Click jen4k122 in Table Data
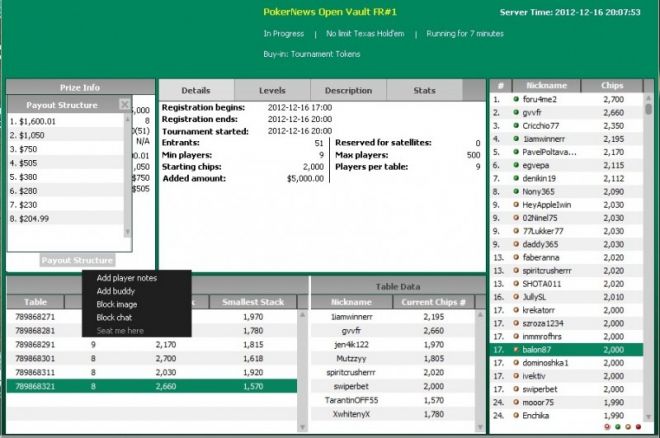This screenshot has height=438, width=660. pos(351,344)
